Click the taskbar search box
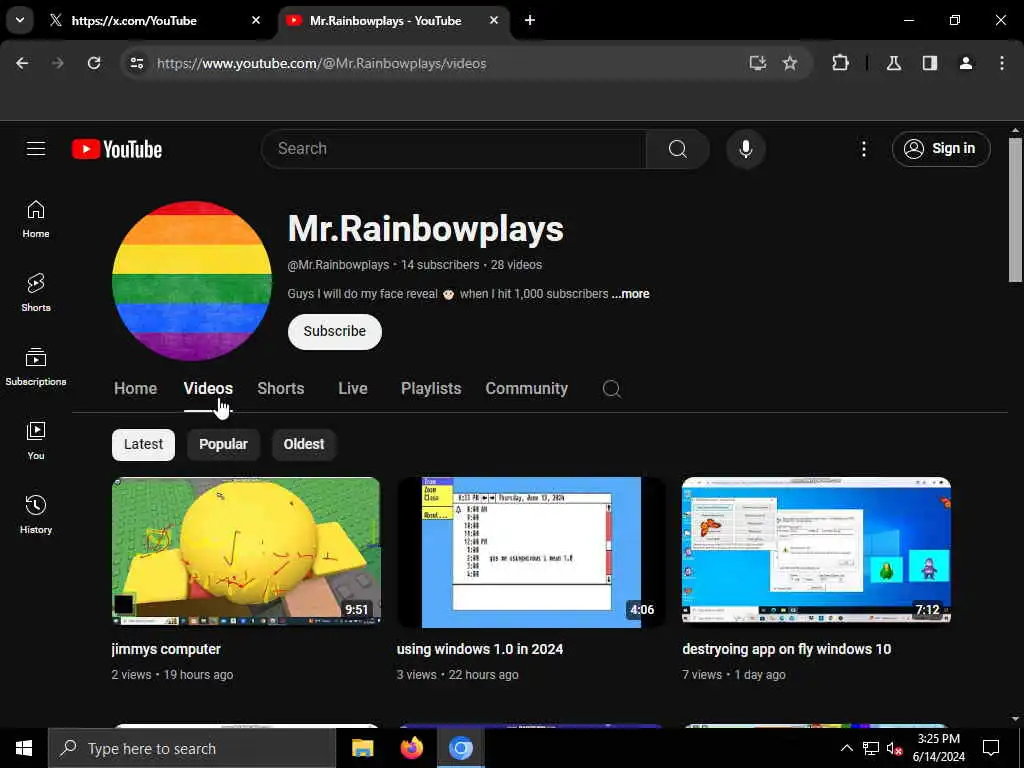Viewport: 1024px width, 768px height. pyautogui.click(x=192, y=748)
